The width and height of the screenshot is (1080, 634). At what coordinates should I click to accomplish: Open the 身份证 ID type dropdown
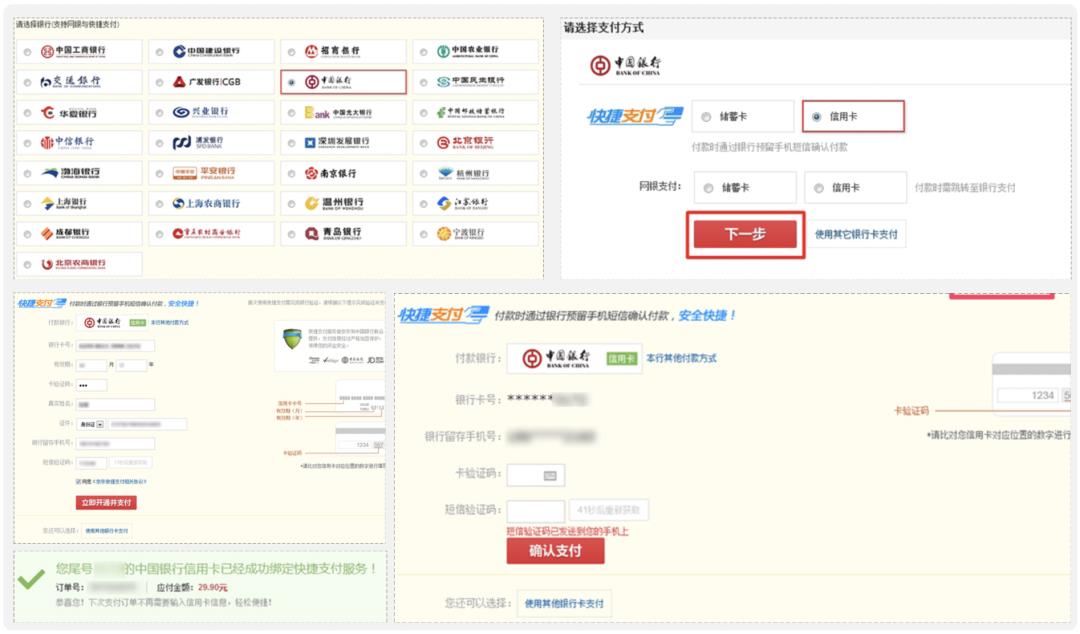pyautogui.click(x=90, y=425)
